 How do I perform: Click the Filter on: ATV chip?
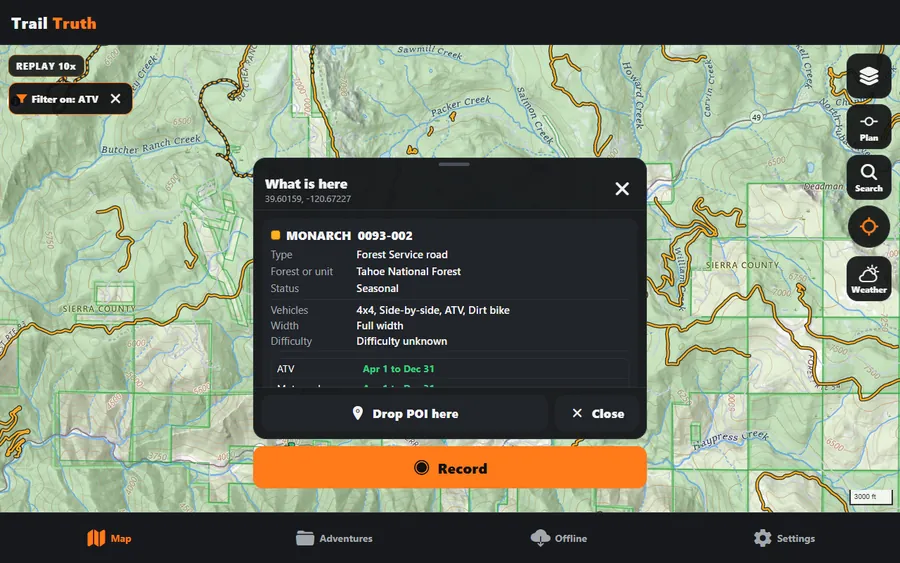[70, 99]
